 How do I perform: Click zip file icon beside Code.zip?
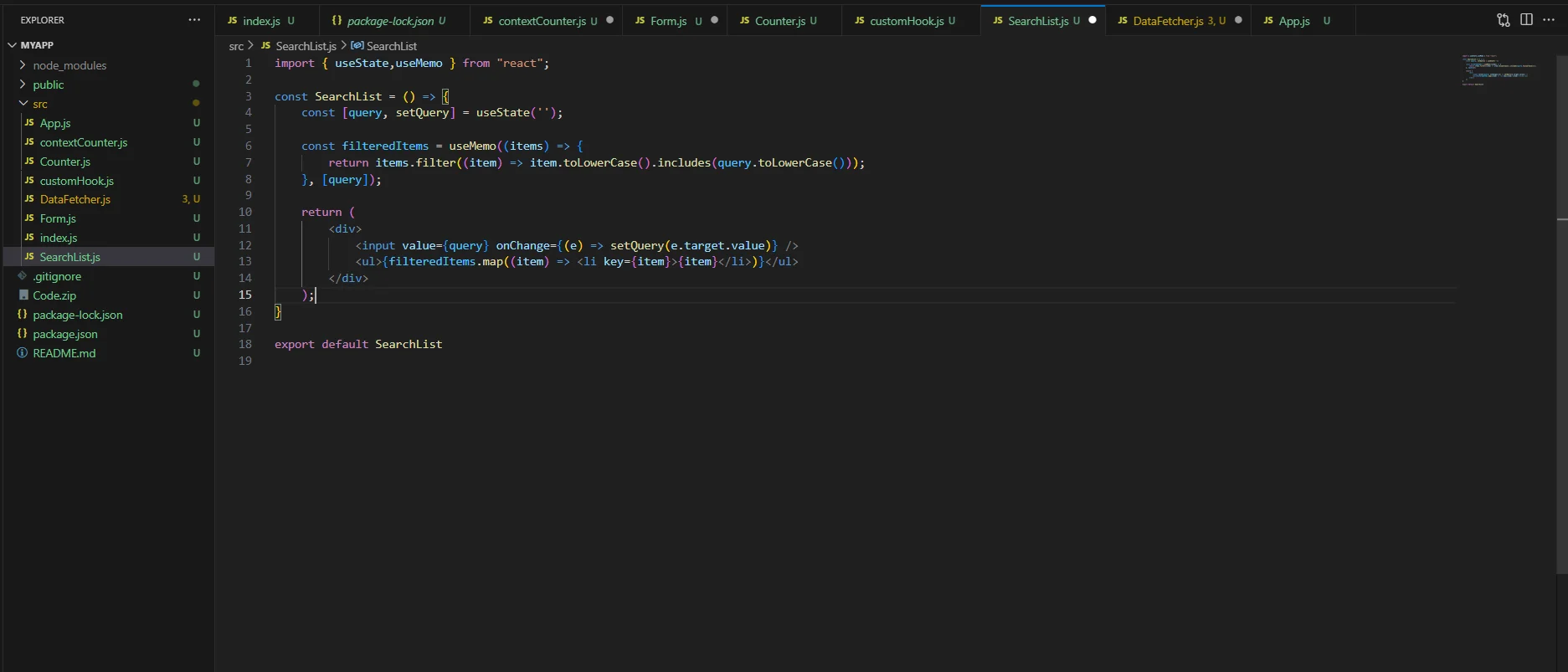point(23,295)
